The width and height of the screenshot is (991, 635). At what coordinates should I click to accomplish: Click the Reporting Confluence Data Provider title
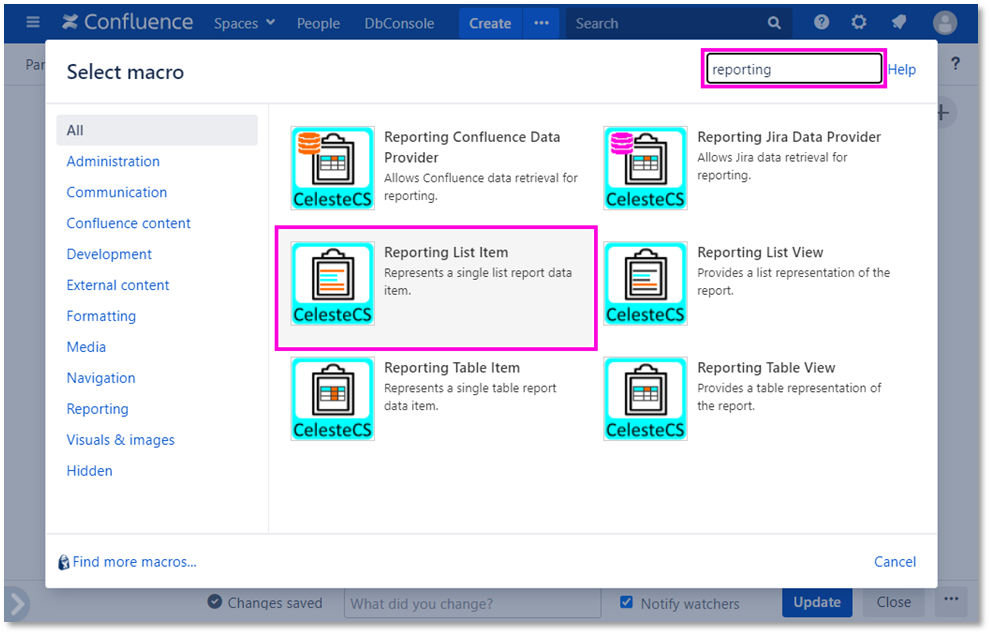pyautogui.click(x=472, y=147)
